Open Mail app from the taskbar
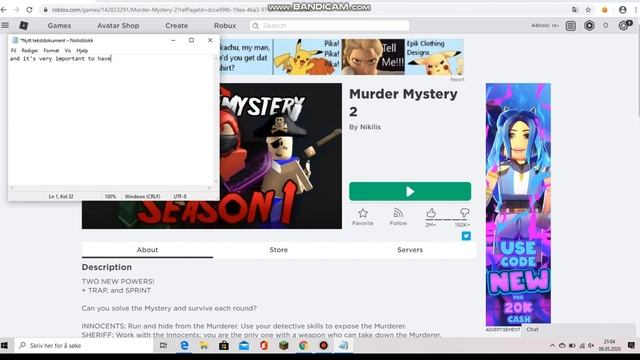Screen dimensions: 640x360 click(244, 345)
